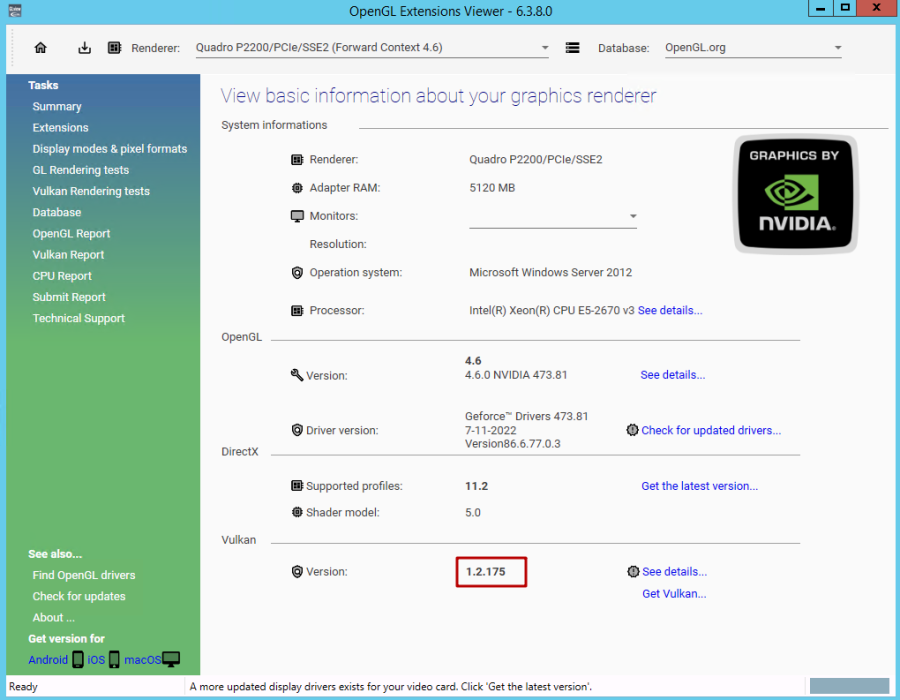Click the macOS version link

[x=142, y=660]
